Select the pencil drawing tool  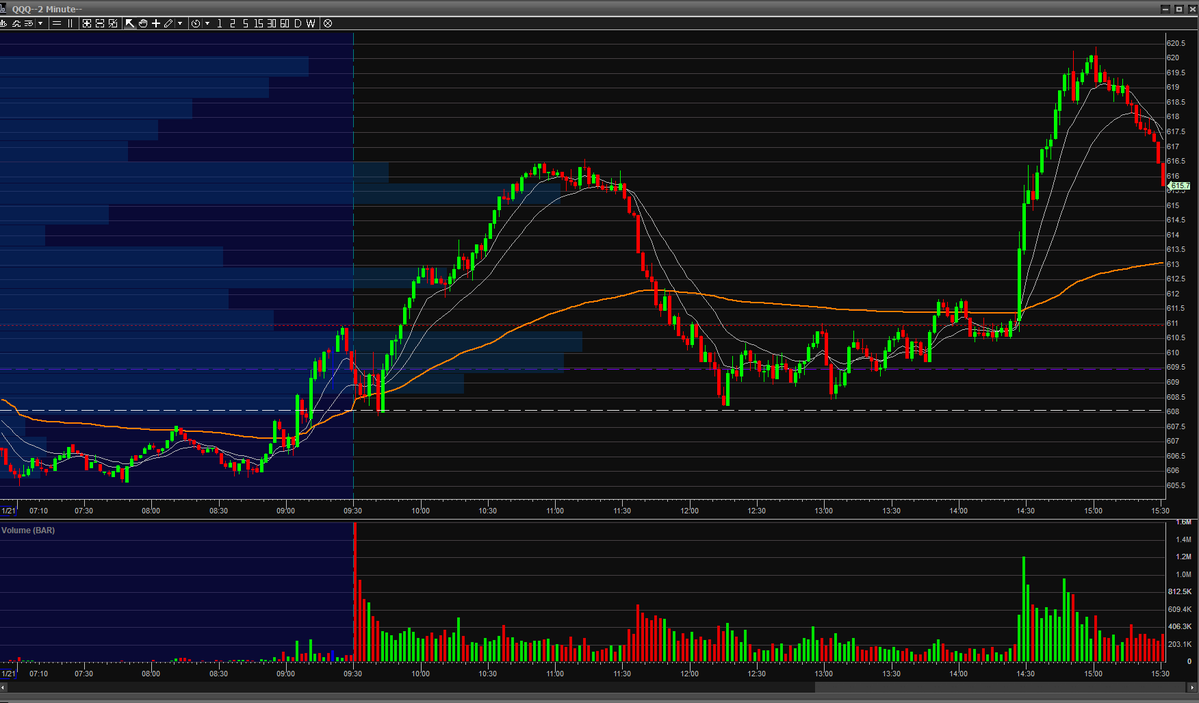[x=168, y=24]
